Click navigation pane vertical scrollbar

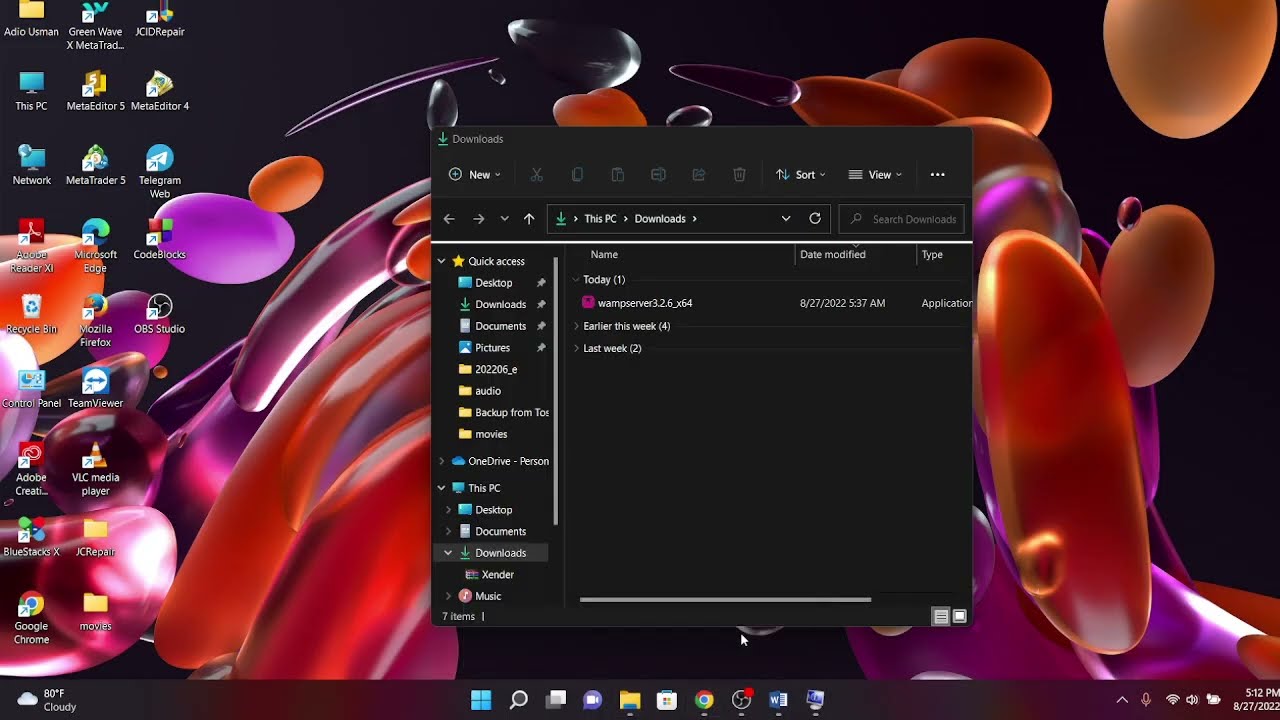pos(555,390)
